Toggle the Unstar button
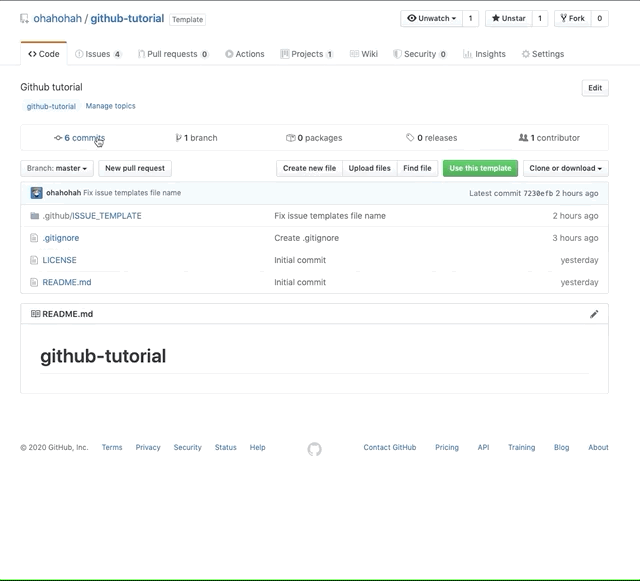Image resolution: width=640 pixels, height=581 pixels. click(x=509, y=18)
